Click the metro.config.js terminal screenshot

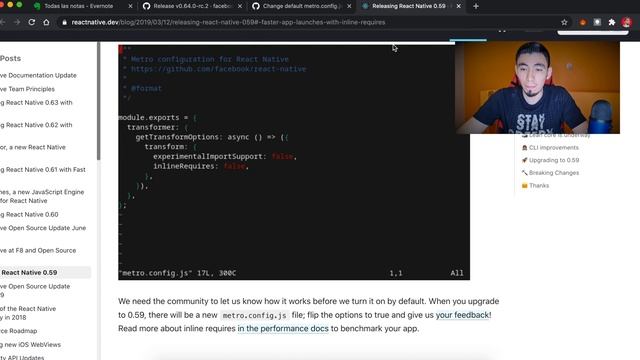click(294, 162)
